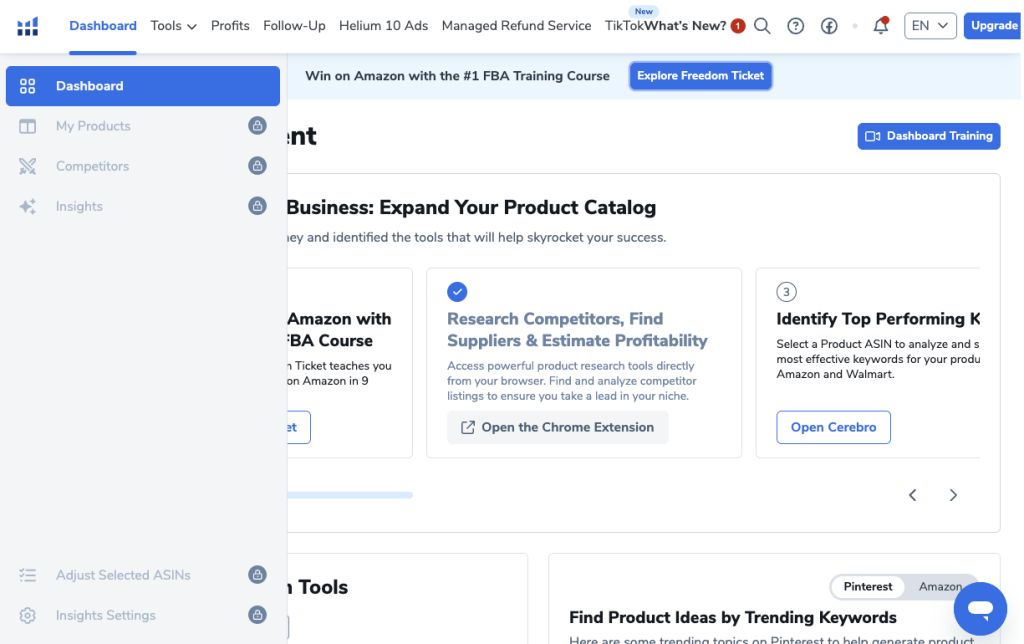The height and width of the screenshot is (644, 1024).
Task: Click the Upgrade button
Action: point(993,26)
